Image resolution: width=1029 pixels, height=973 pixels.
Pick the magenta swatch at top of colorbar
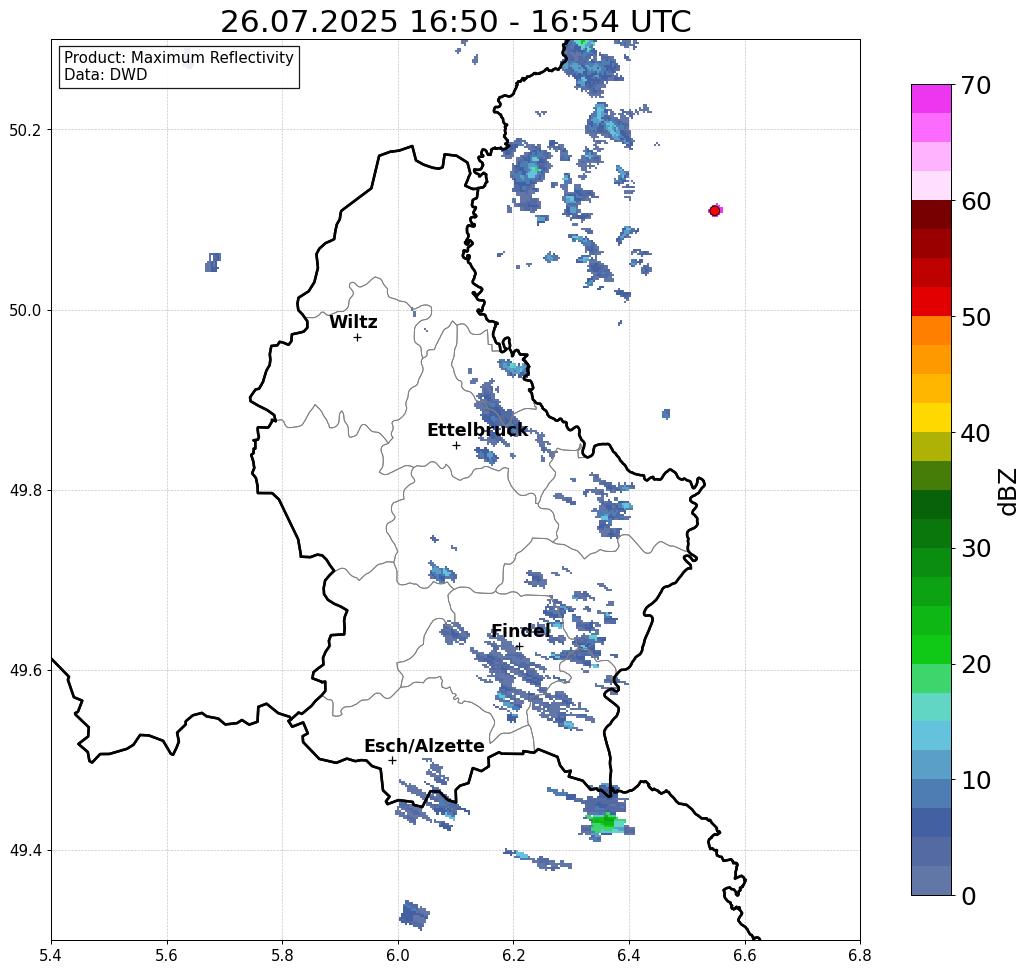pos(931,99)
